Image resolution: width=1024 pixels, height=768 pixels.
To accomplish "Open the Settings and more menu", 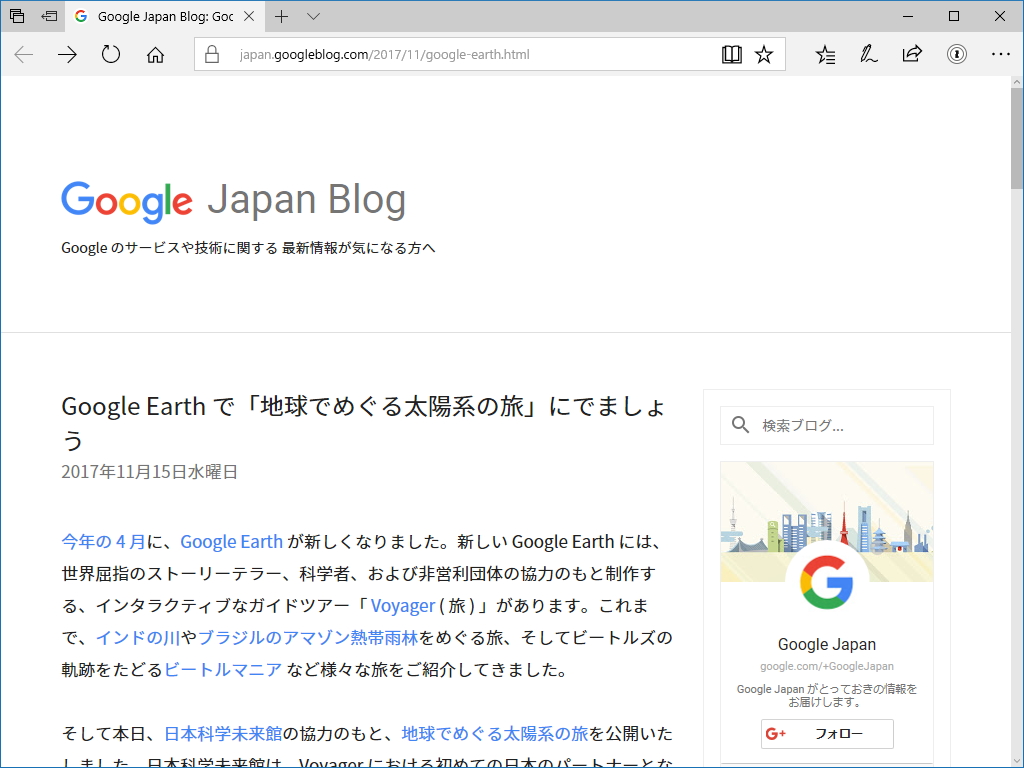I will click(x=1001, y=55).
